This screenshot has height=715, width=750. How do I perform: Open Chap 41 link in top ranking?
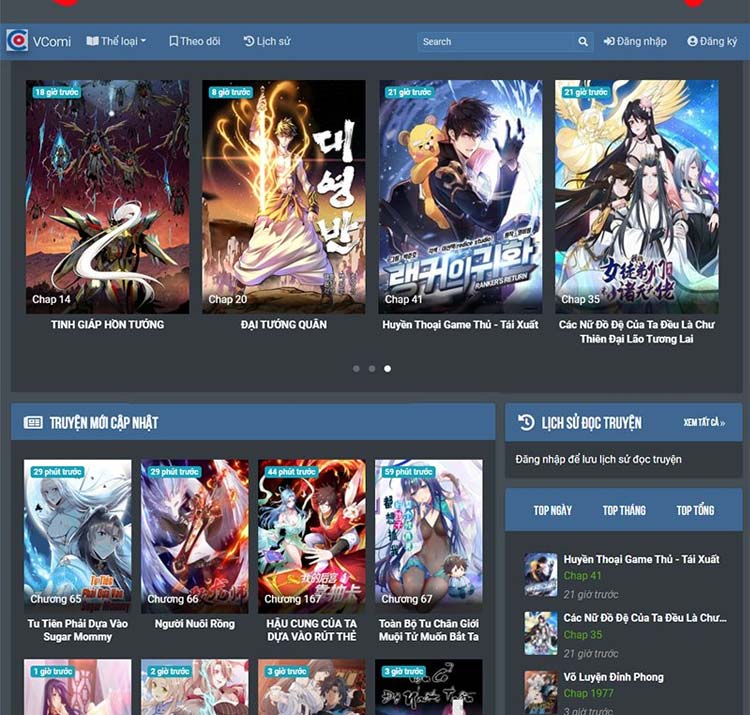coord(582,576)
